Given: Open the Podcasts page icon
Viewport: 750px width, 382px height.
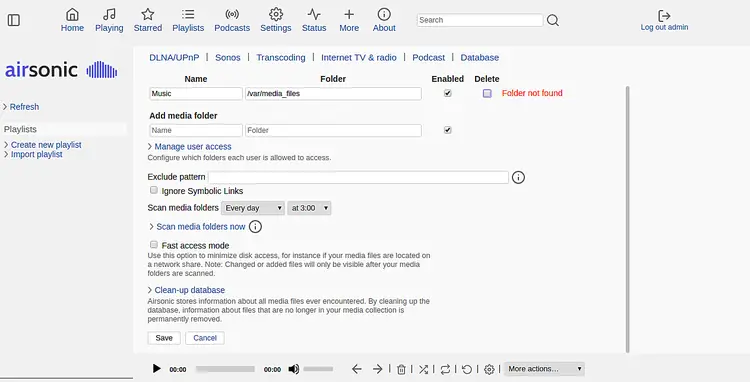Looking at the screenshot, I should point(232,14).
